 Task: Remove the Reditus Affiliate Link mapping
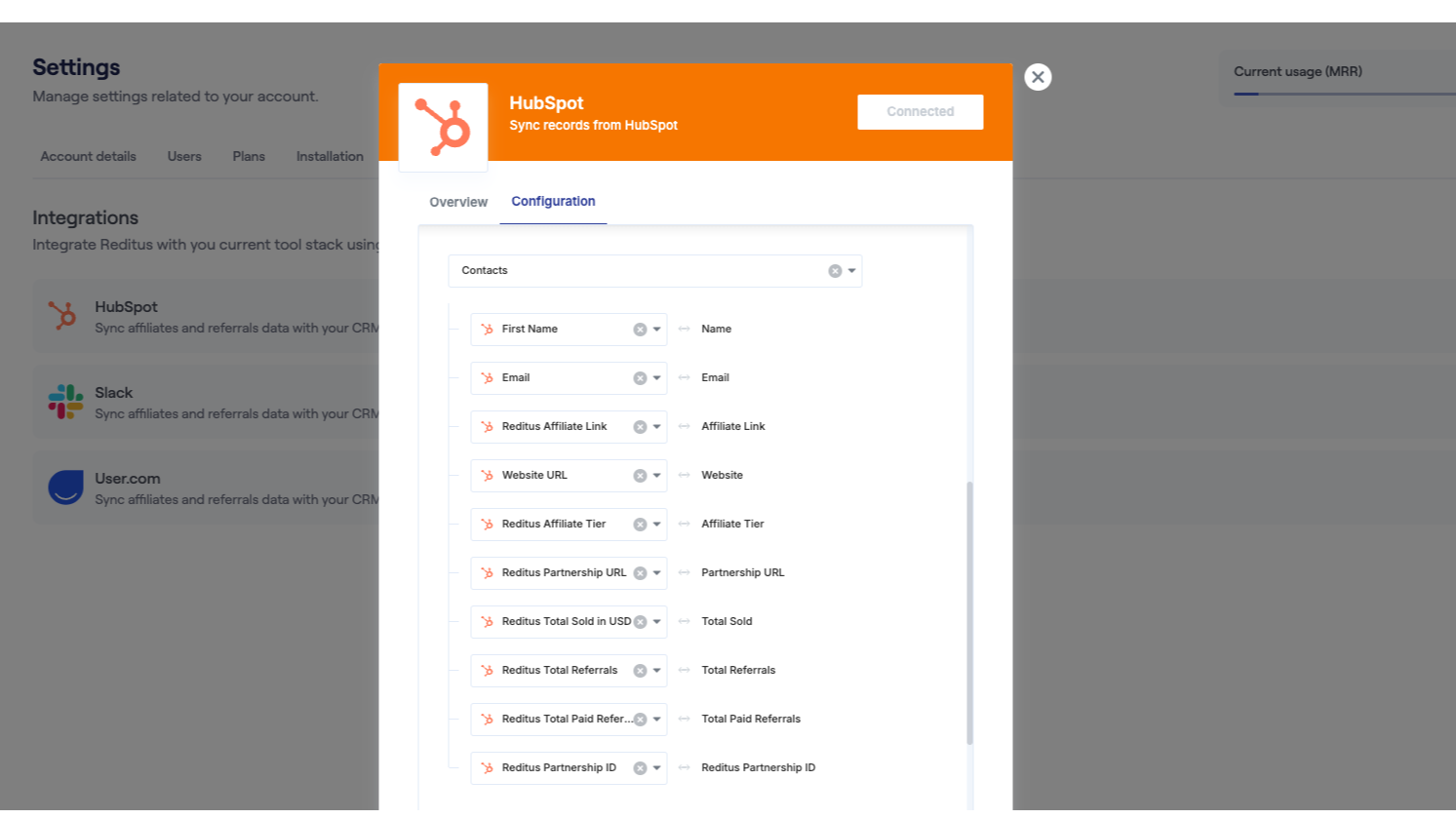pos(640,427)
